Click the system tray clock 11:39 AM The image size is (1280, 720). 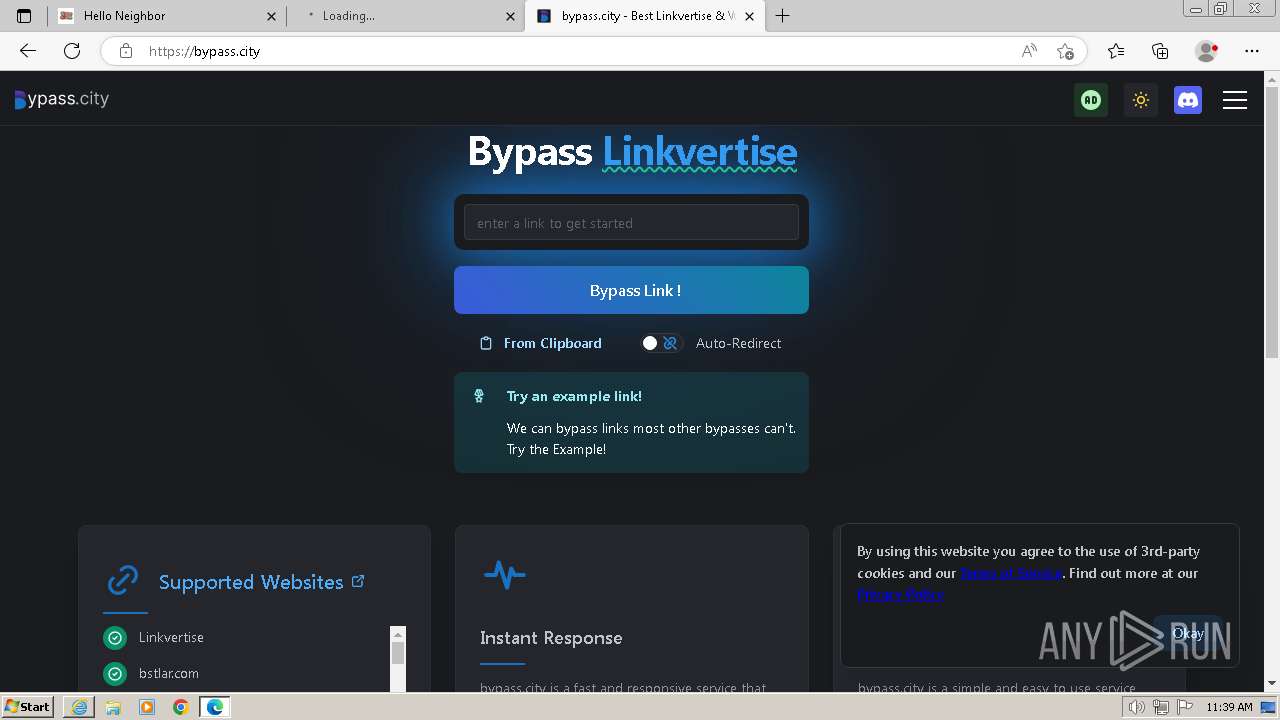[x=1229, y=707]
